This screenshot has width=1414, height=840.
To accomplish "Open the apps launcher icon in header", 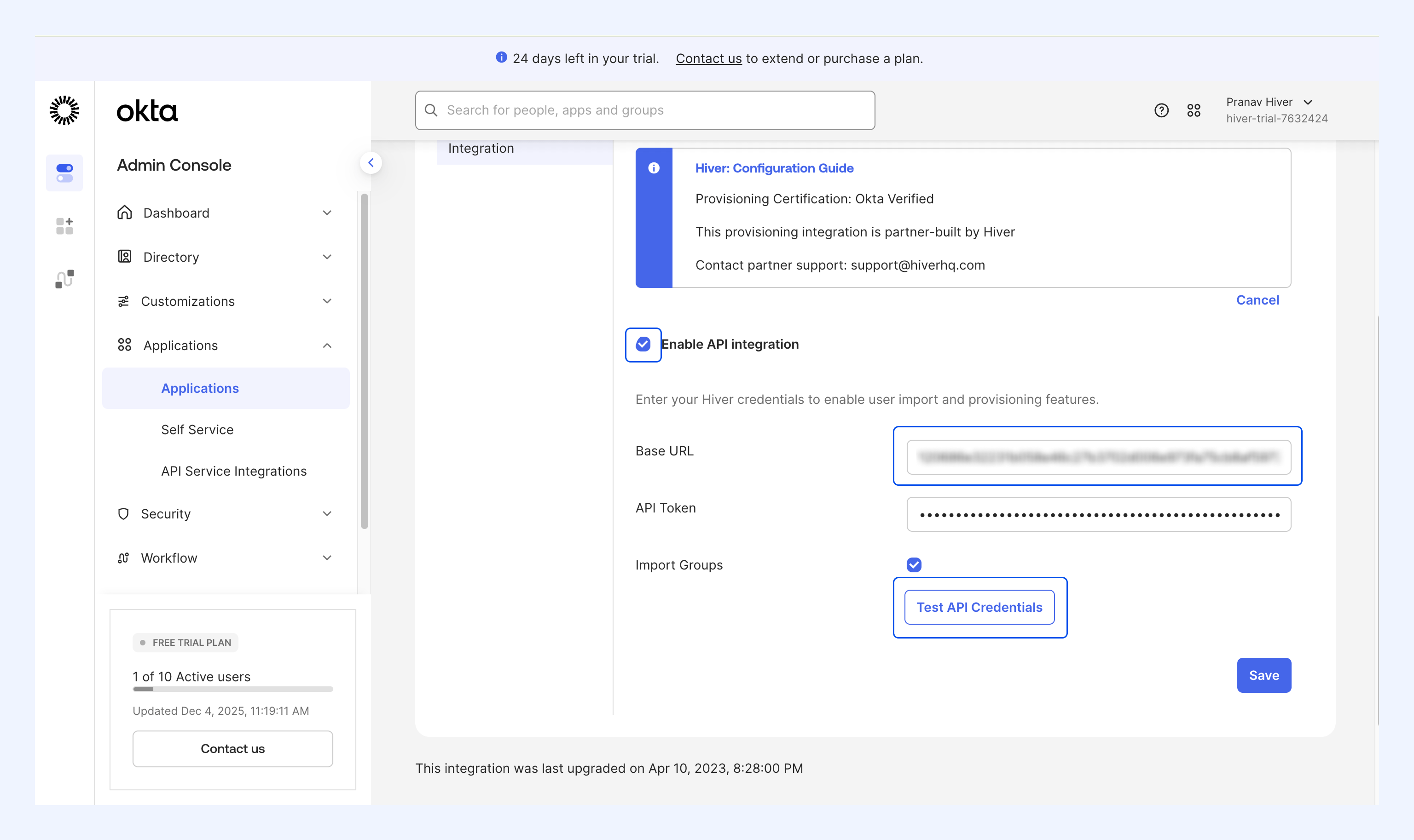I will (x=1194, y=110).
